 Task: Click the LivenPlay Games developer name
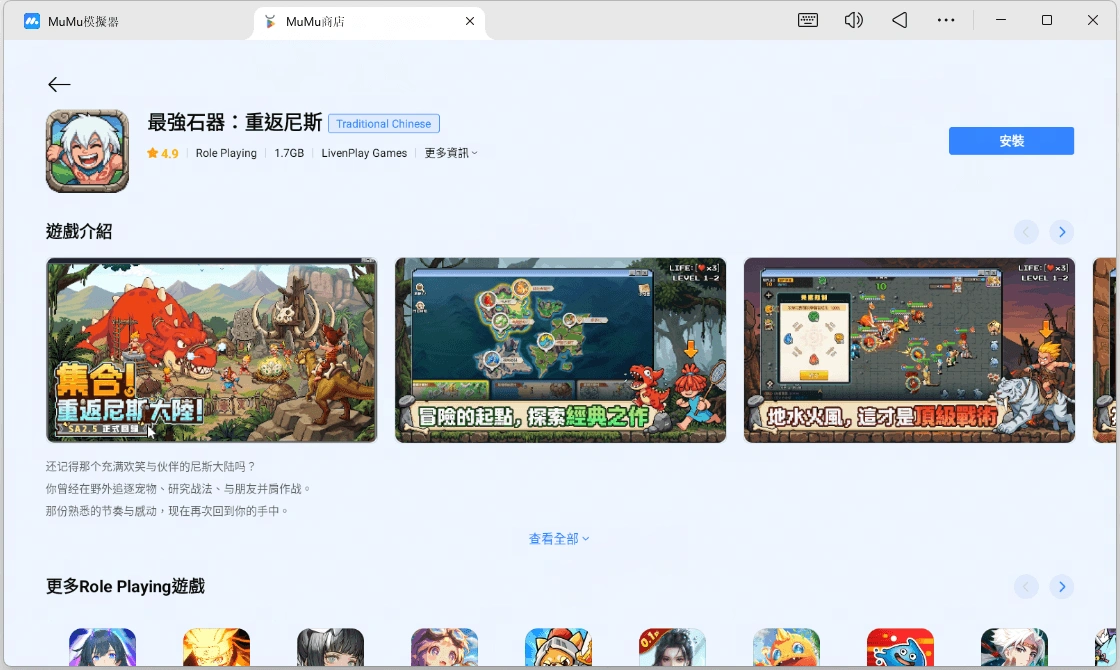click(x=364, y=153)
